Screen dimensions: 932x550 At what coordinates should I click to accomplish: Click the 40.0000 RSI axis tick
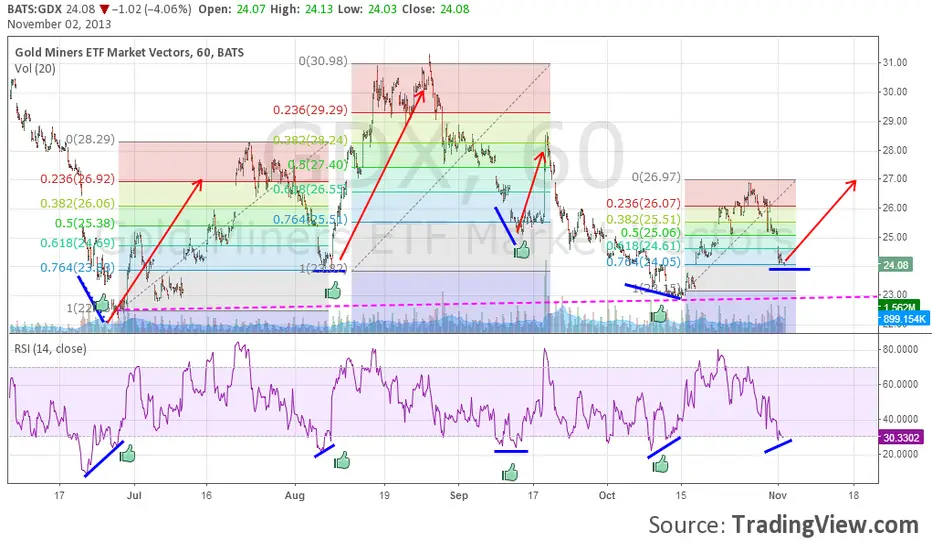(x=900, y=419)
